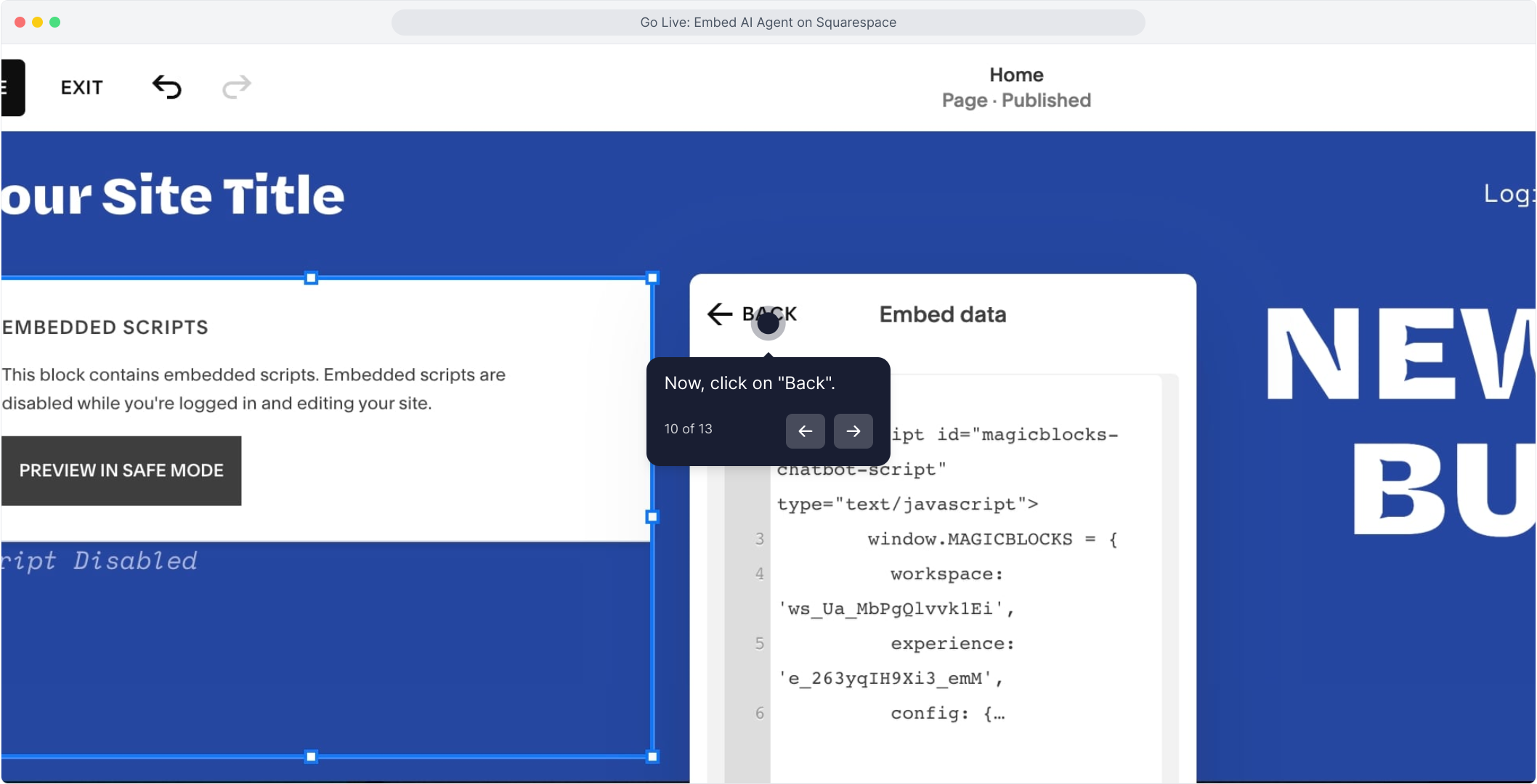1537x784 pixels.
Task: Click the black menu icon at top-left
Action: coord(12,87)
